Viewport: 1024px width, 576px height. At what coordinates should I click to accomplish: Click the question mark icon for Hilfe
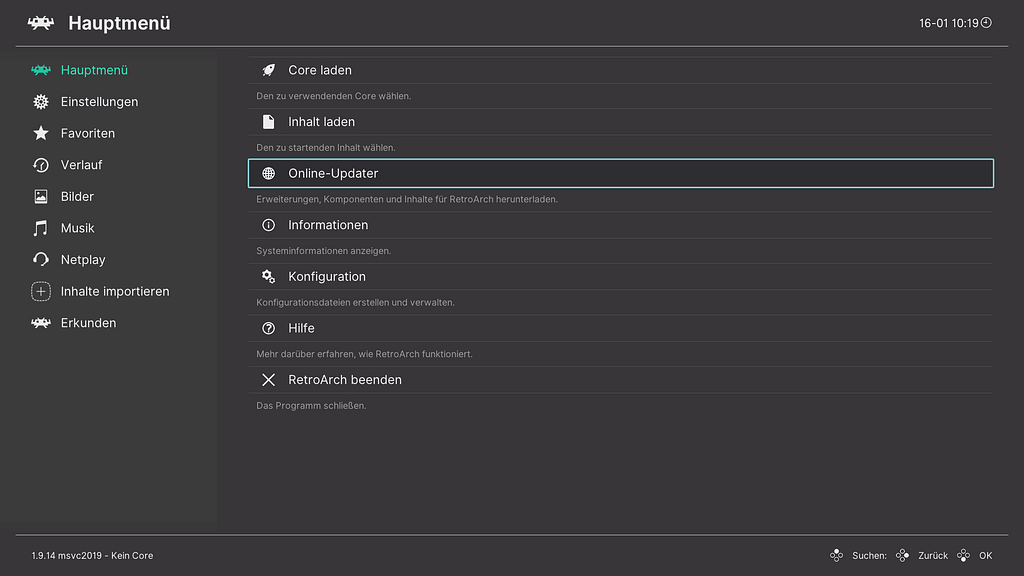268,328
